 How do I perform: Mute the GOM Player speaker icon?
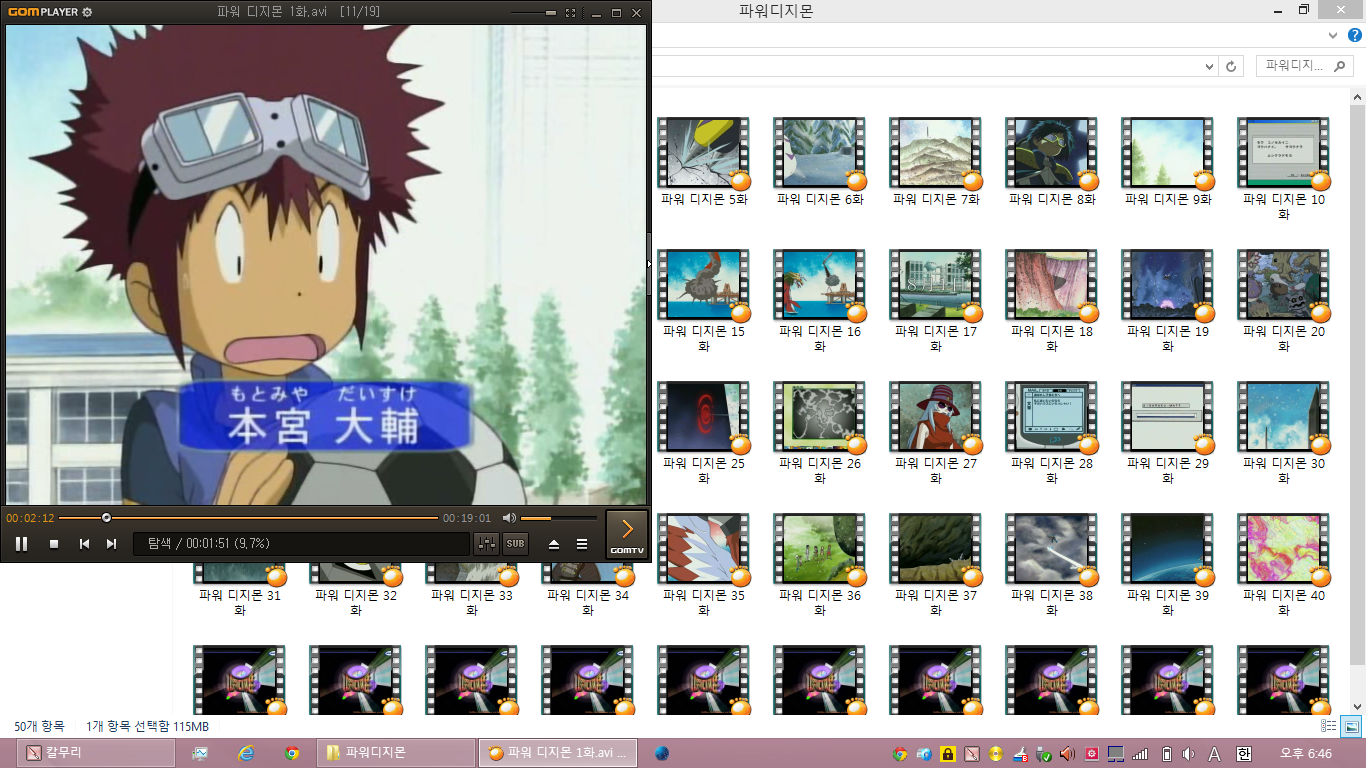509,518
